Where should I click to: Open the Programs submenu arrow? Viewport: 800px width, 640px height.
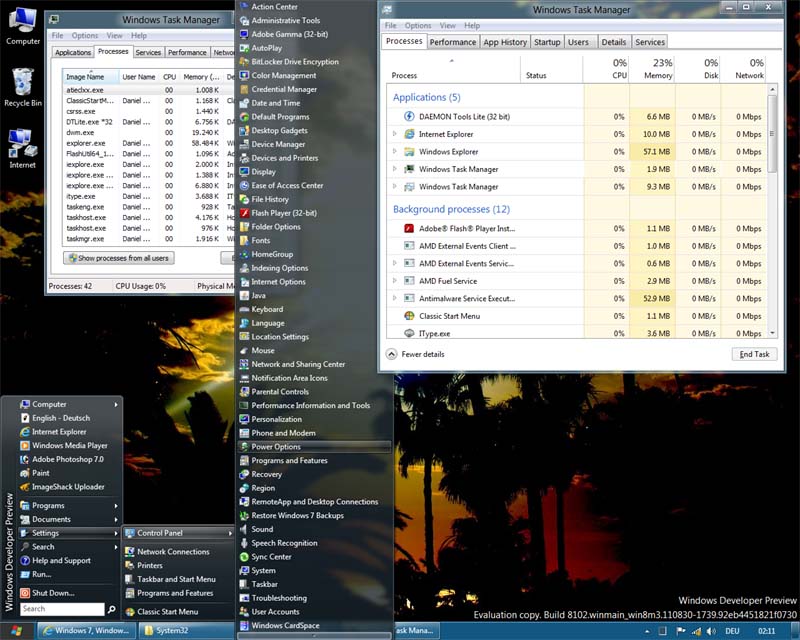(x=116, y=506)
